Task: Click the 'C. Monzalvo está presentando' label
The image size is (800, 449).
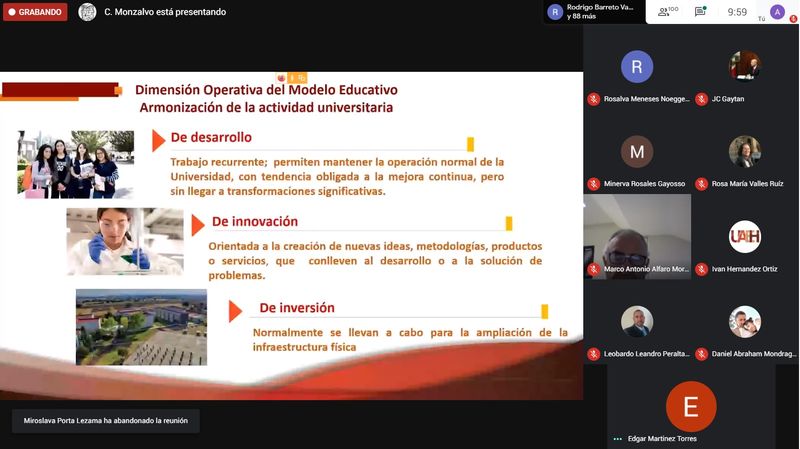Action: [165, 12]
